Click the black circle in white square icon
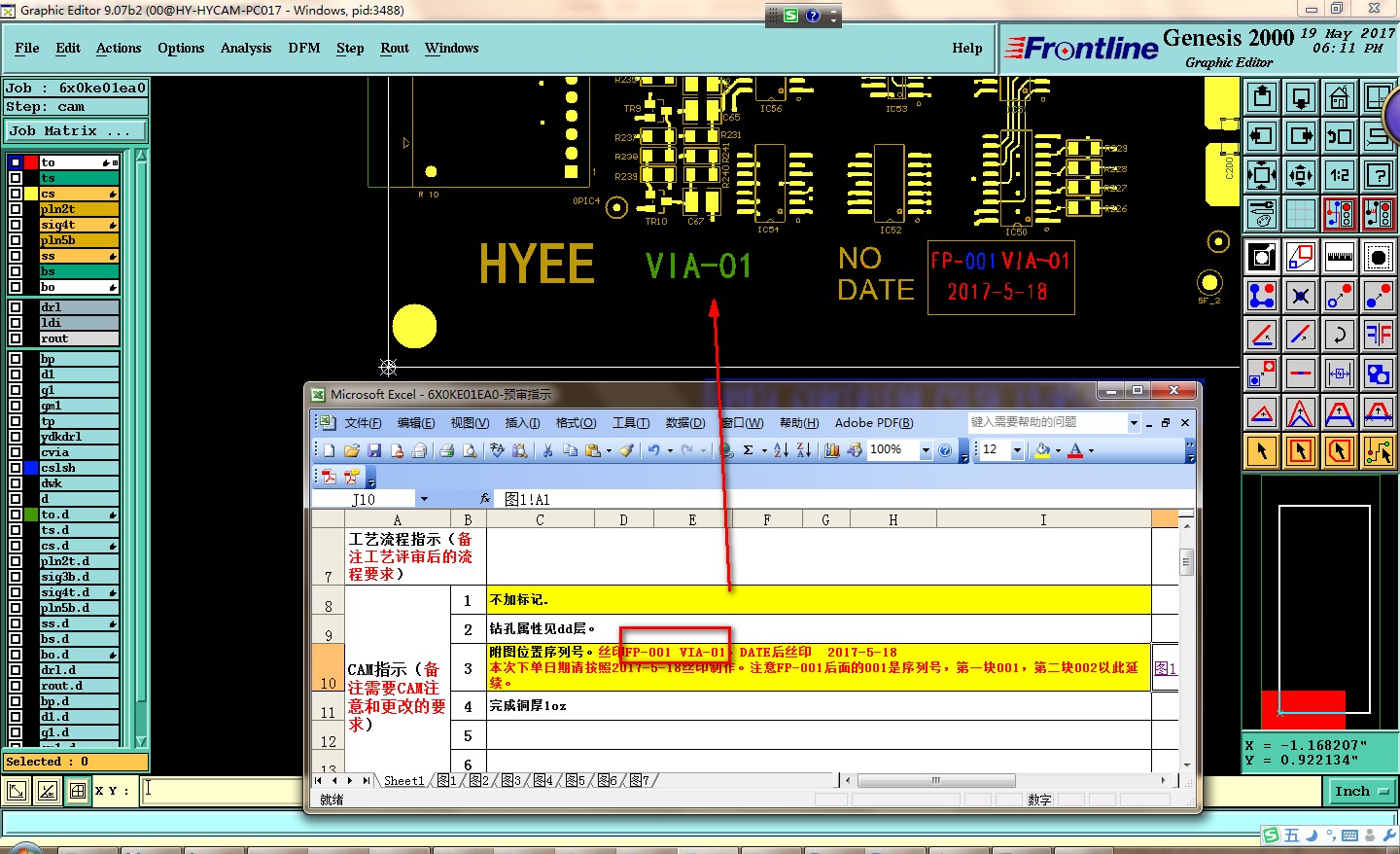 (x=1262, y=257)
